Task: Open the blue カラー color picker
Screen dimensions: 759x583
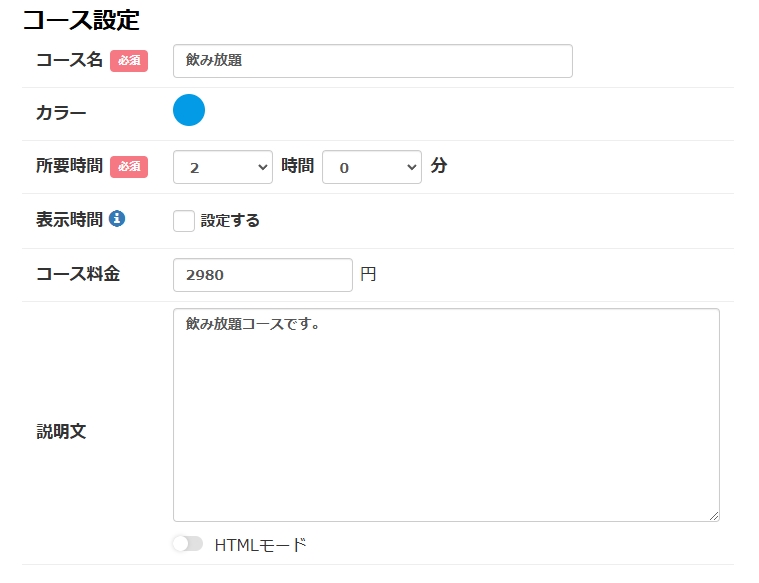Action: 189,110
